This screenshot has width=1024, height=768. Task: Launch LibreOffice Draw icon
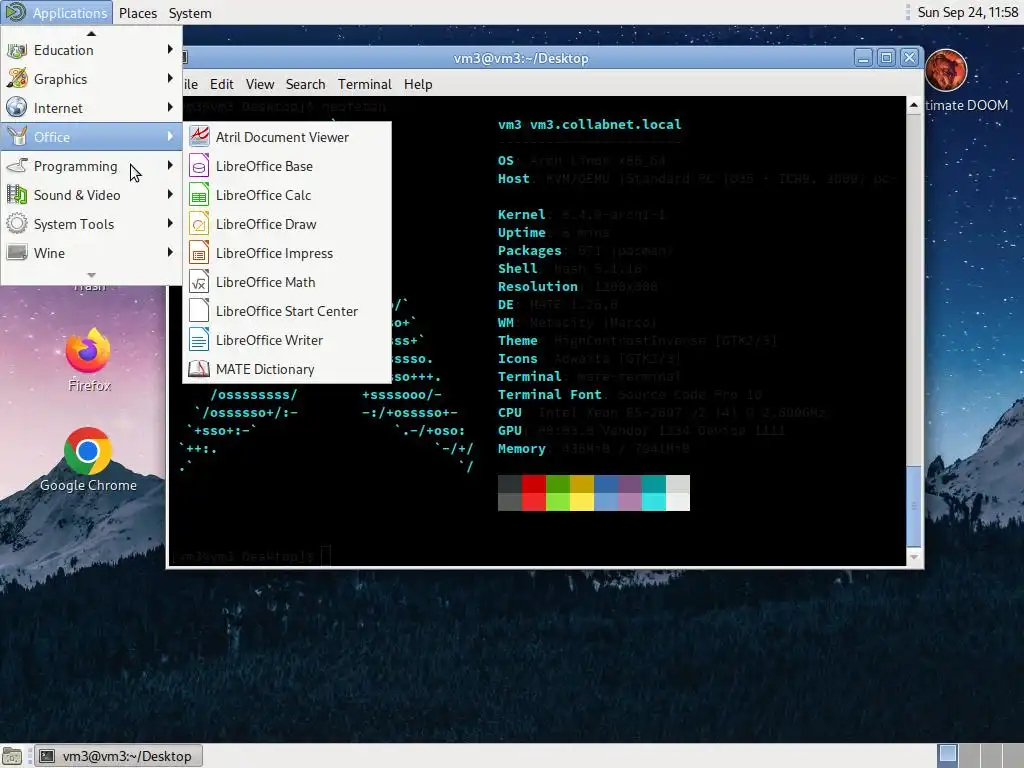199,224
